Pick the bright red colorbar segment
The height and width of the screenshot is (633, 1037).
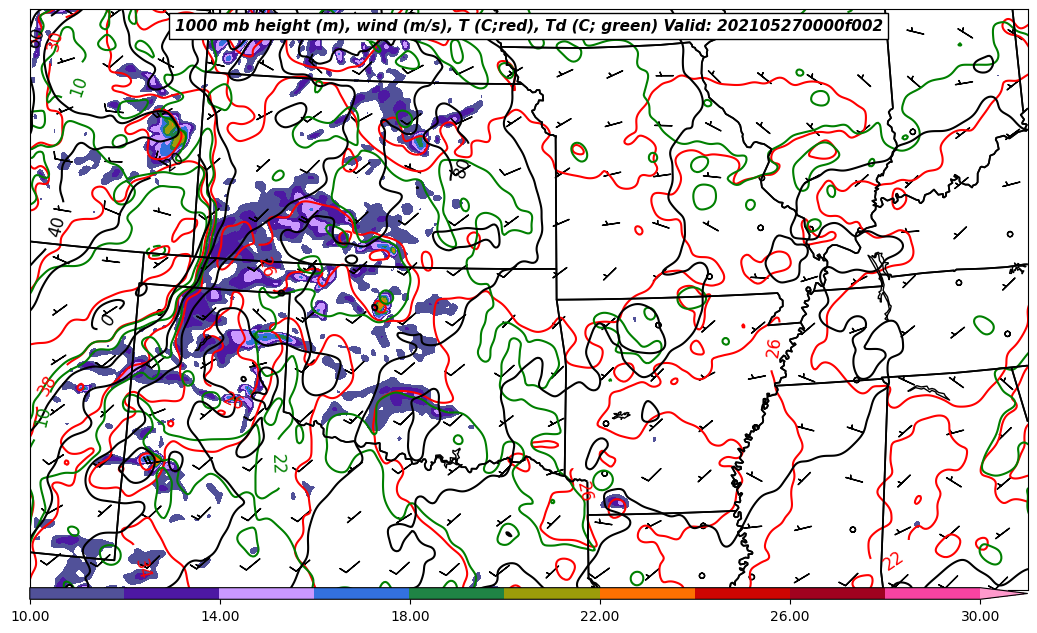742,593
